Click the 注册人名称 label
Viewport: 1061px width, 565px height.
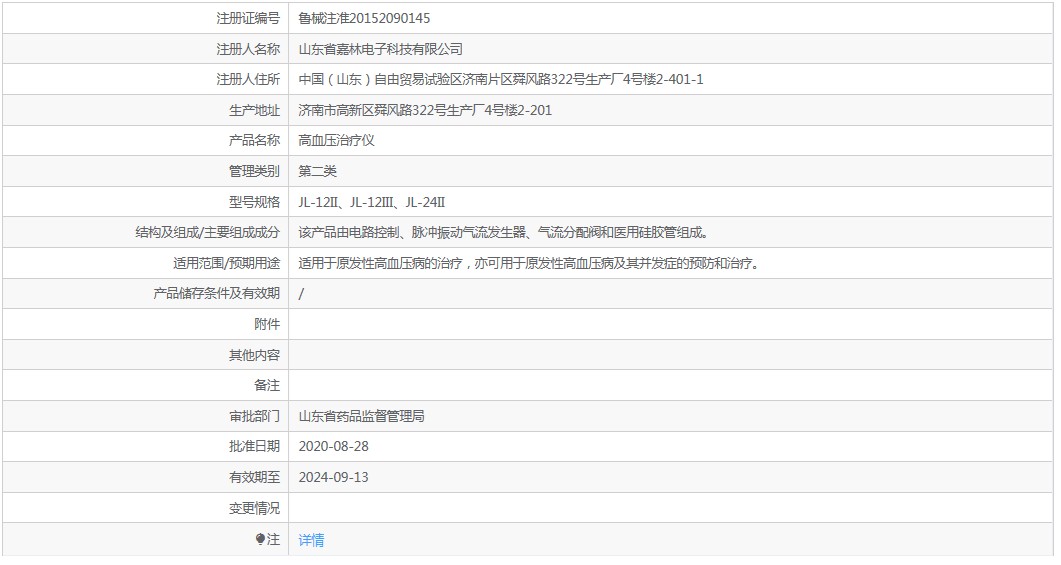click(x=248, y=49)
